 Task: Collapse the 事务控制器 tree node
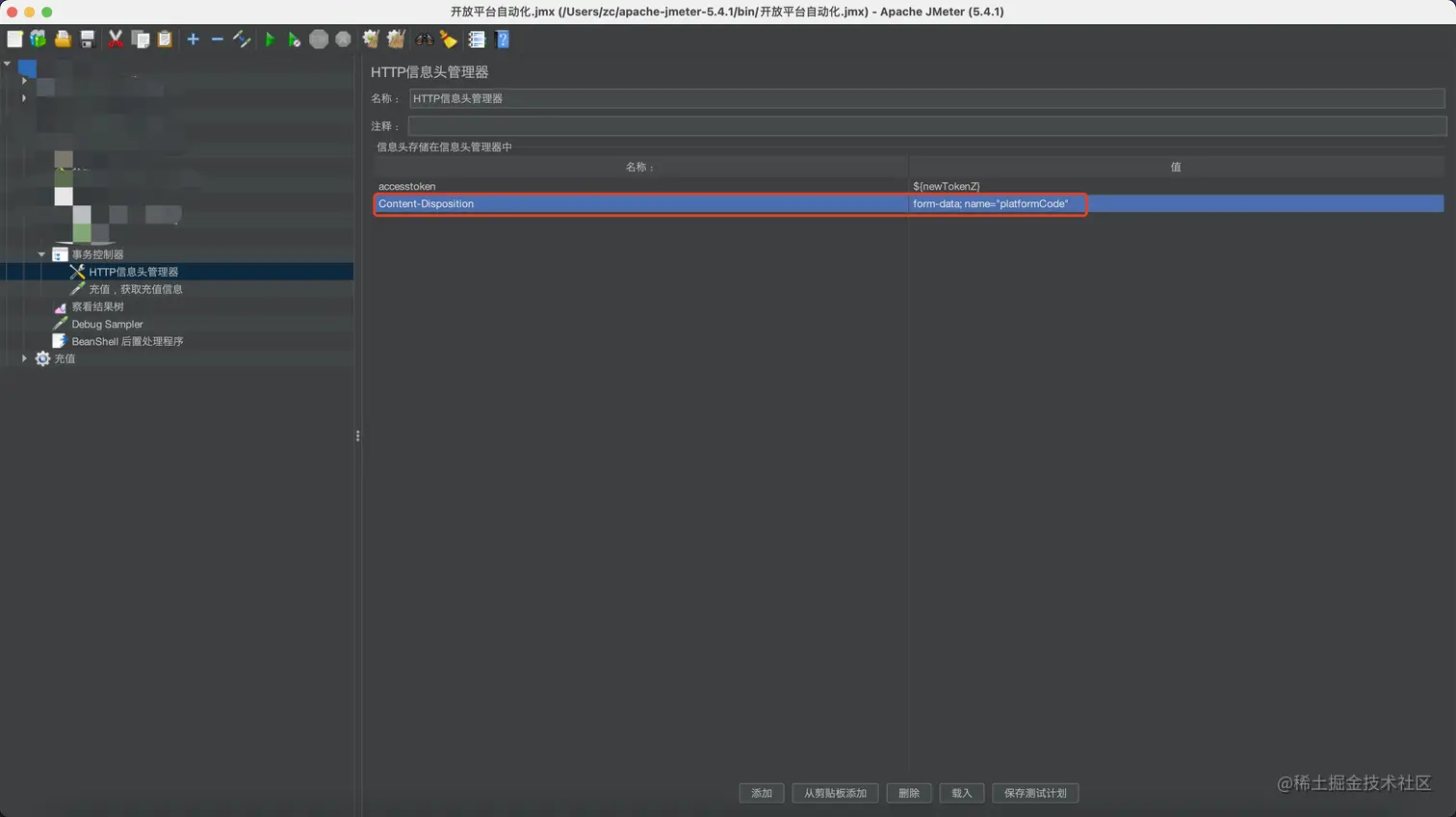click(41, 254)
